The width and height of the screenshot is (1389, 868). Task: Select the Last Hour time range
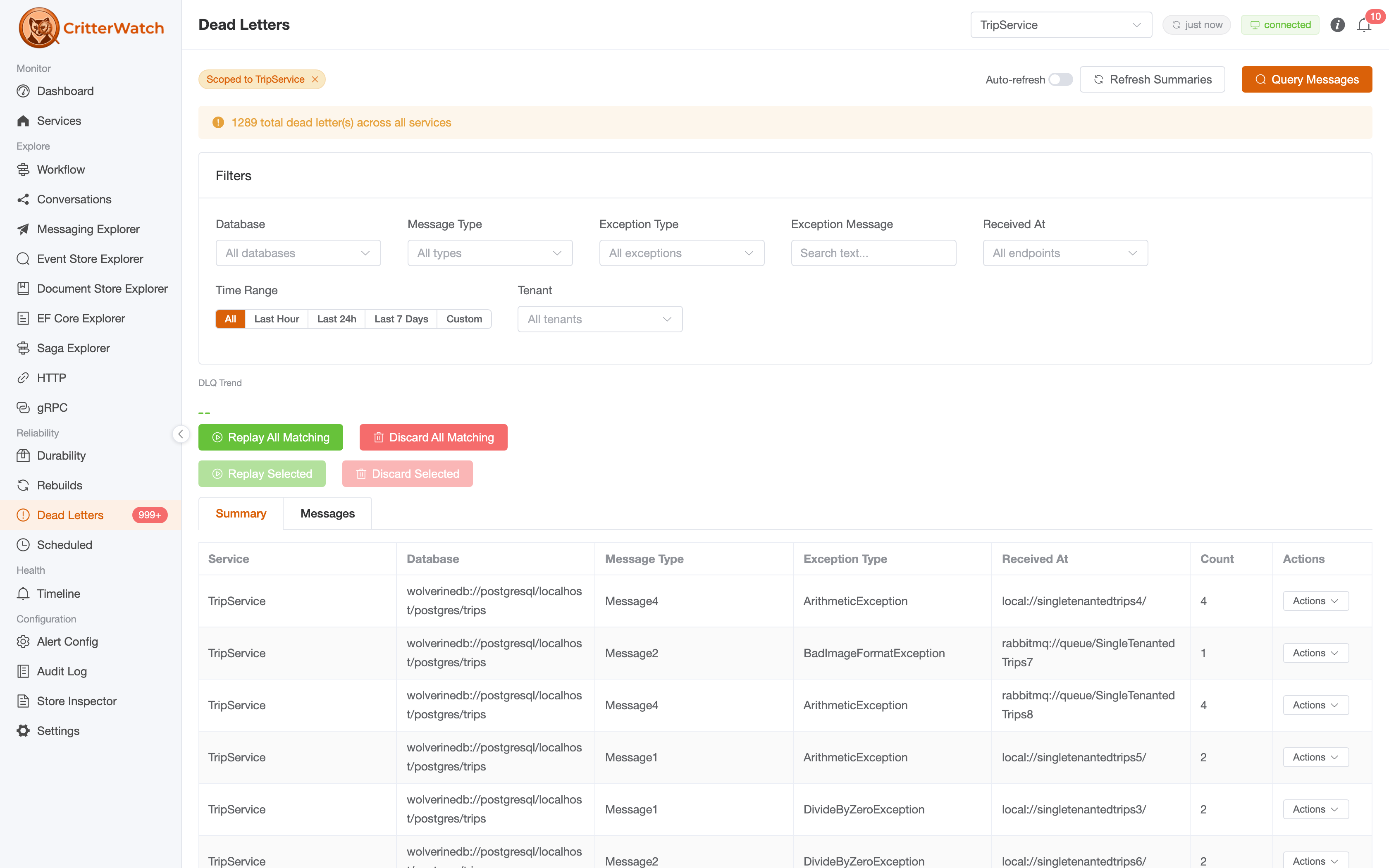pyautogui.click(x=277, y=319)
